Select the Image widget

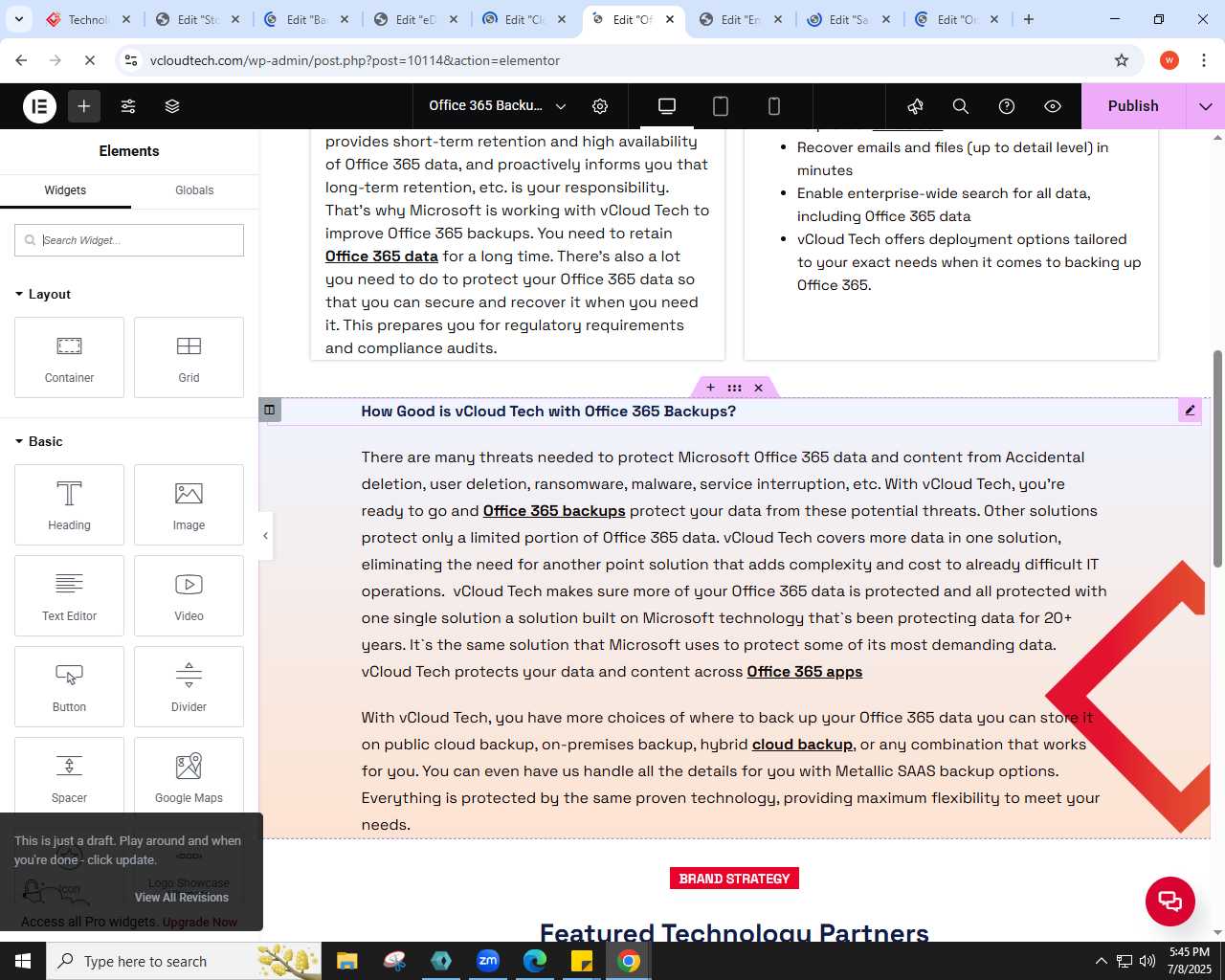(x=189, y=504)
